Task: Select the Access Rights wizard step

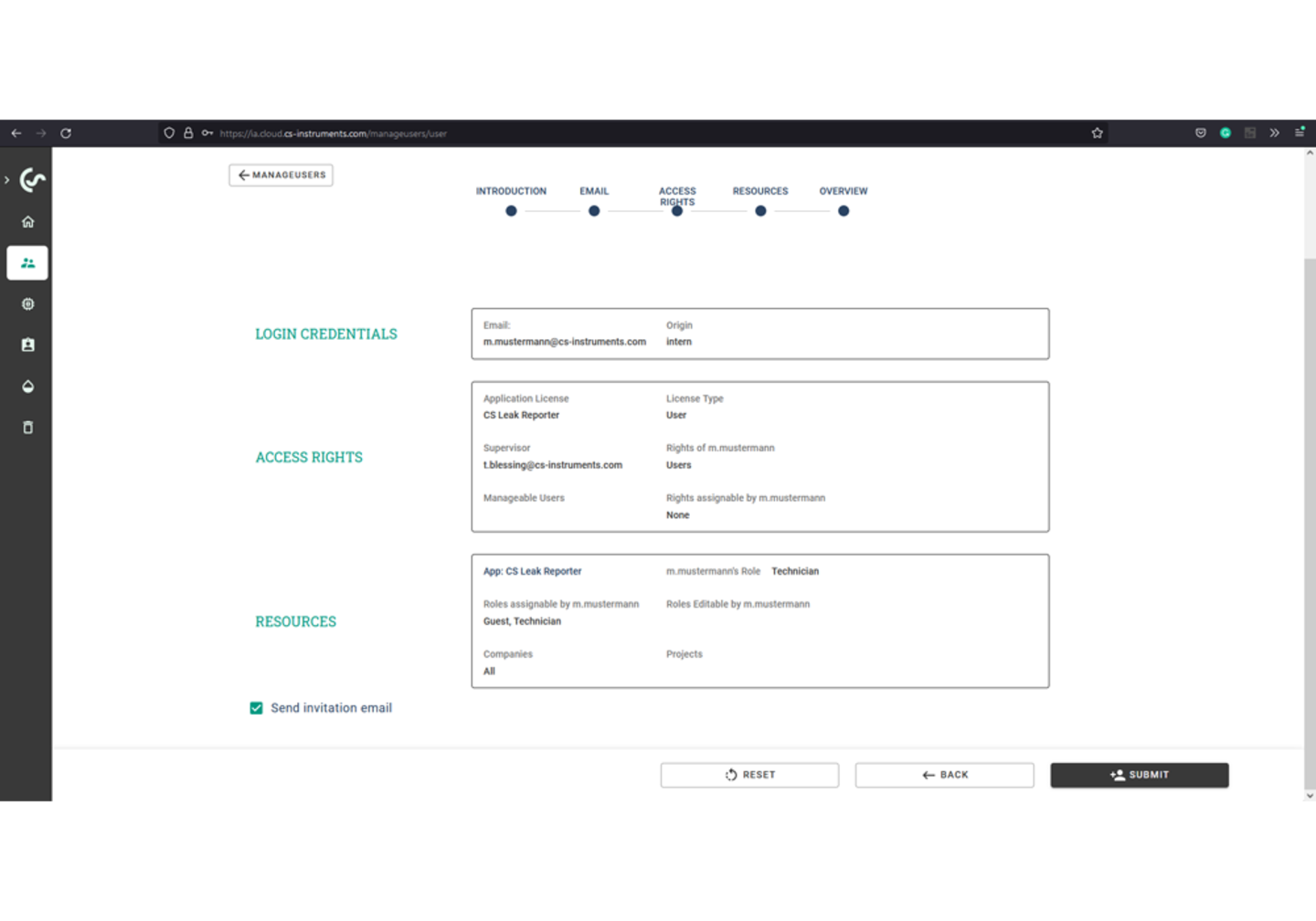Action: pos(677,210)
